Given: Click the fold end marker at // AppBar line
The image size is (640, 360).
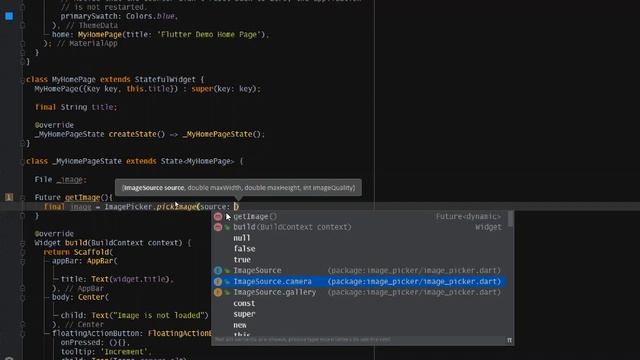Looking at the screenshot, I should [22, 289].
